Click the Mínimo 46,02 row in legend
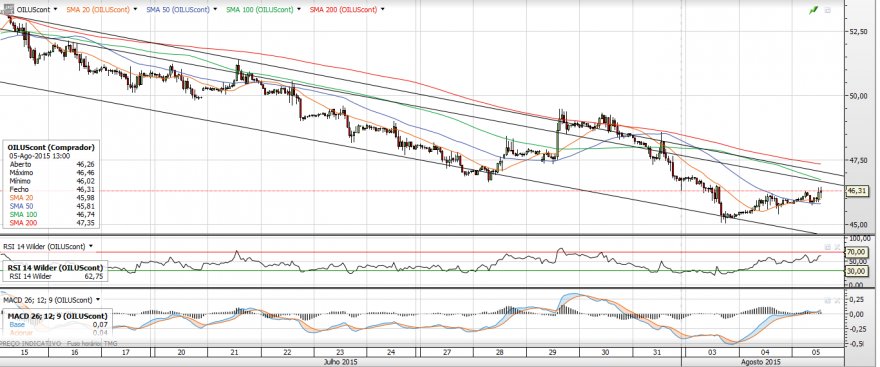The height and width of the screenshot is (367, 880). pos(51,181)
